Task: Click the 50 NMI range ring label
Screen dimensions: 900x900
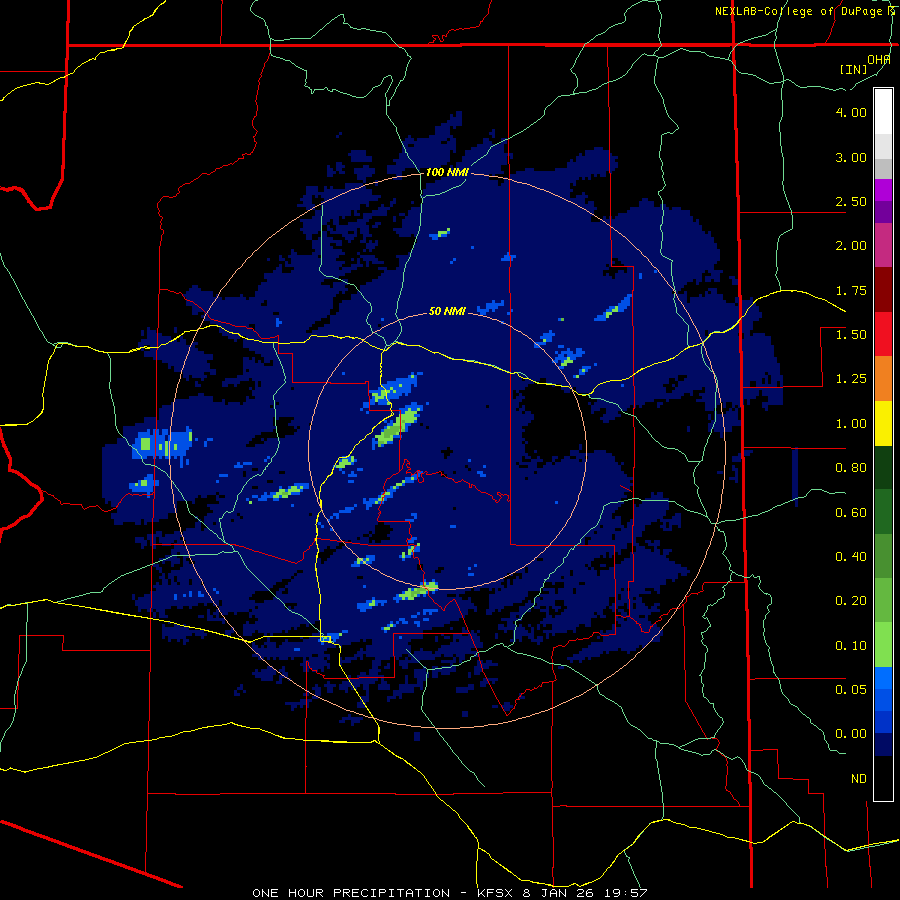Action: pyautogui.click(x=447, y=312)
